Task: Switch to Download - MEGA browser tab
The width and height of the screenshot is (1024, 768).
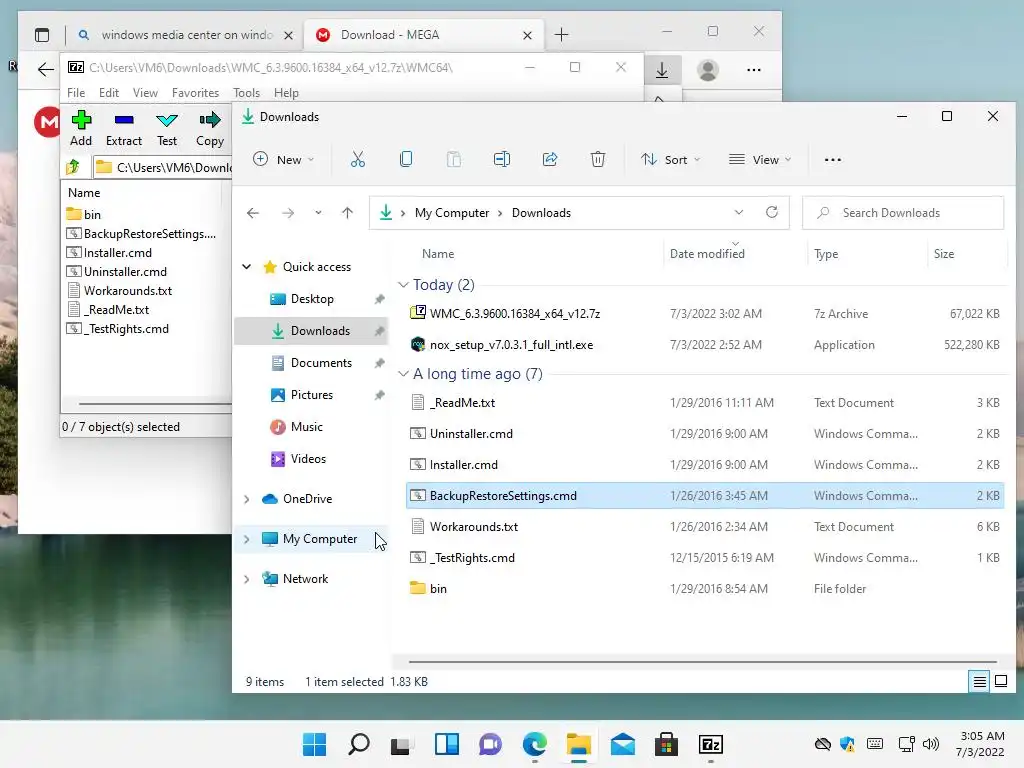Action: click(423, 35)
